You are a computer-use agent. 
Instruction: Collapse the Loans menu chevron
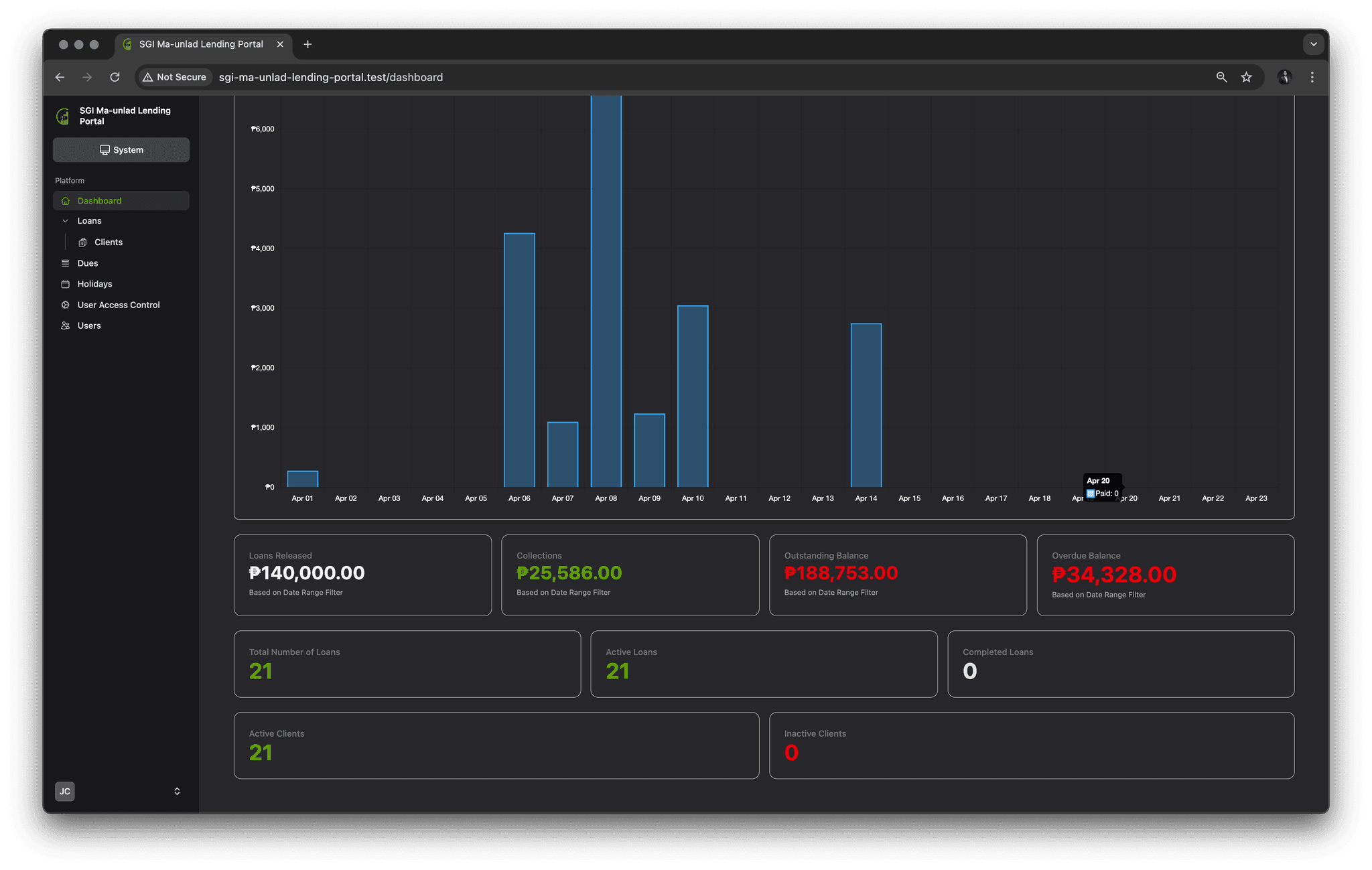click(x=66, y=221)
